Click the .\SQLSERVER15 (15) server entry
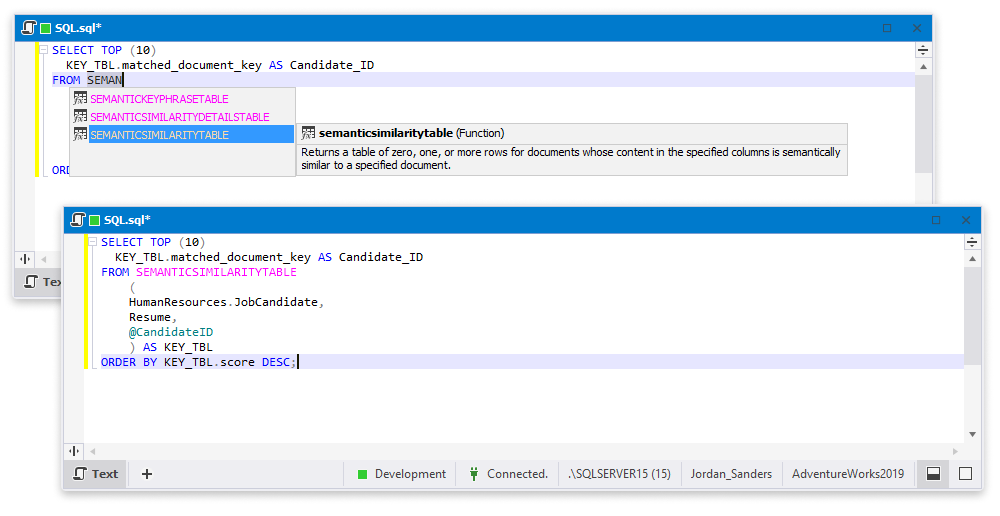1000x516 pixels. point(619,474)
